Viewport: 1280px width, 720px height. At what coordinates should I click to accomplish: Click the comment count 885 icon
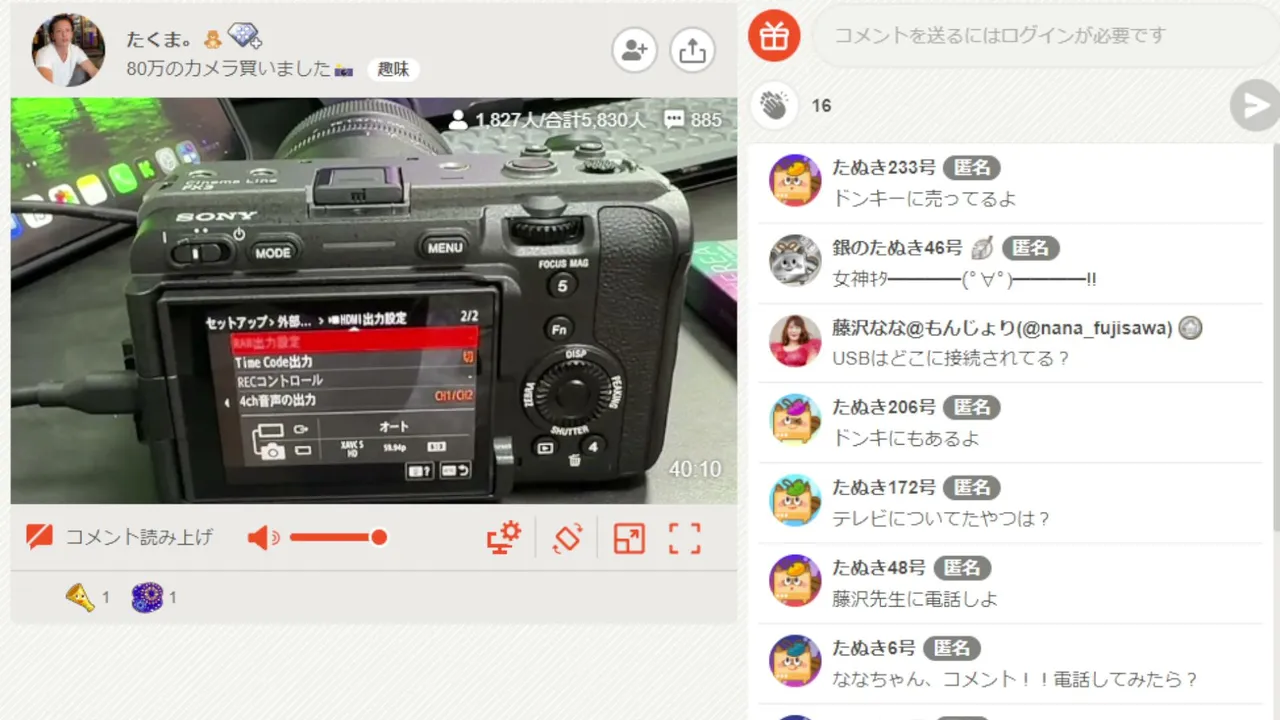click(x=693, y=120)
